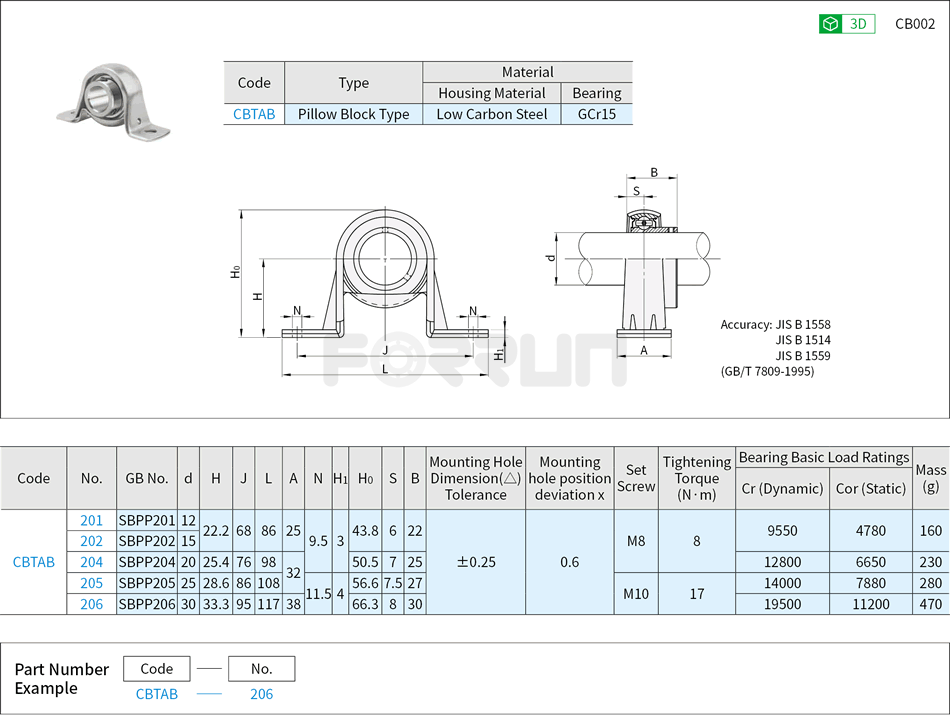Click the Tightening Torque column header
Image resolution: width=950 pixels, height=719 pixels.
pos(697,477)
